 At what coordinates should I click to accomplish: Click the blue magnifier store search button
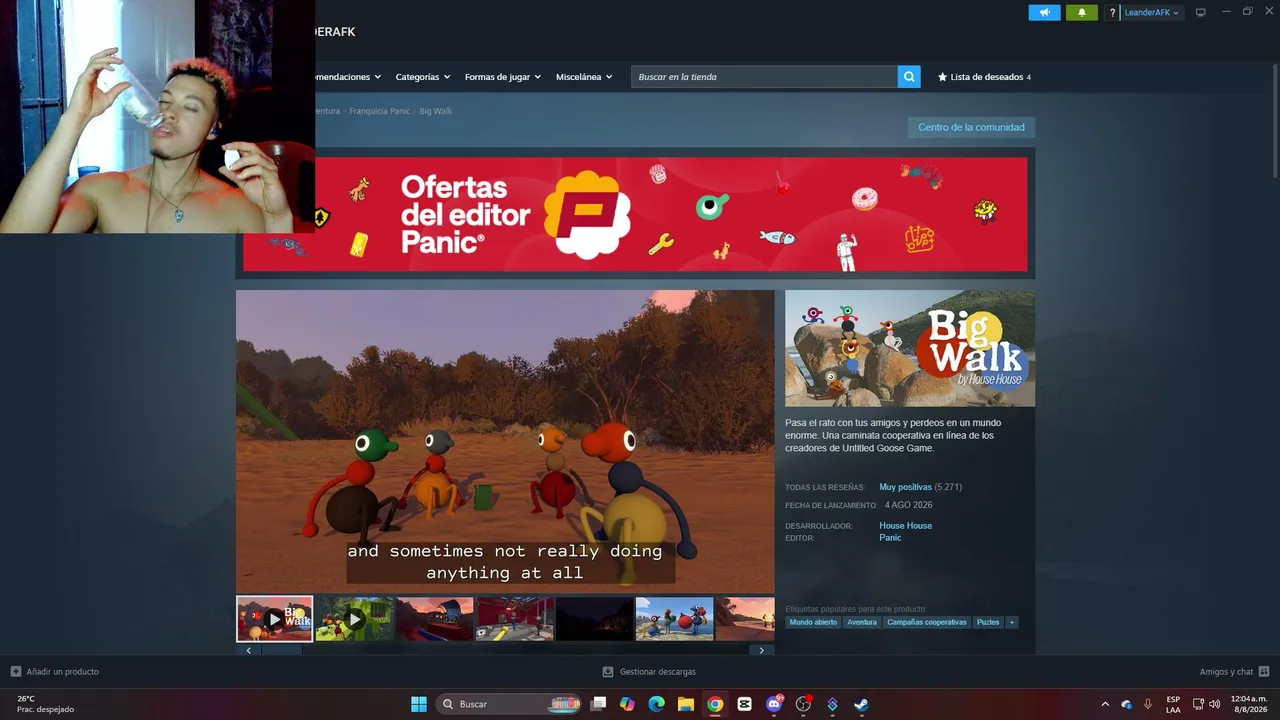point(909,77)
